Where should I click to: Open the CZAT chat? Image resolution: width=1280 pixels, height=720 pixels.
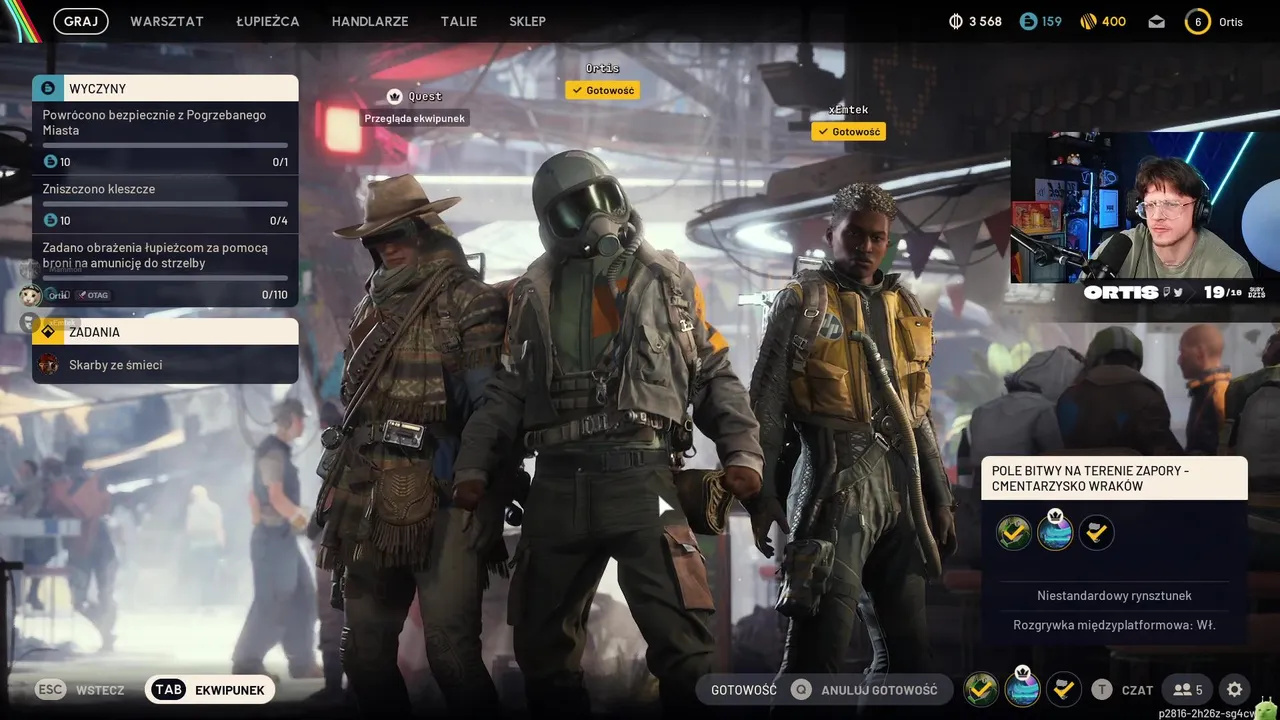(1137, 690)
